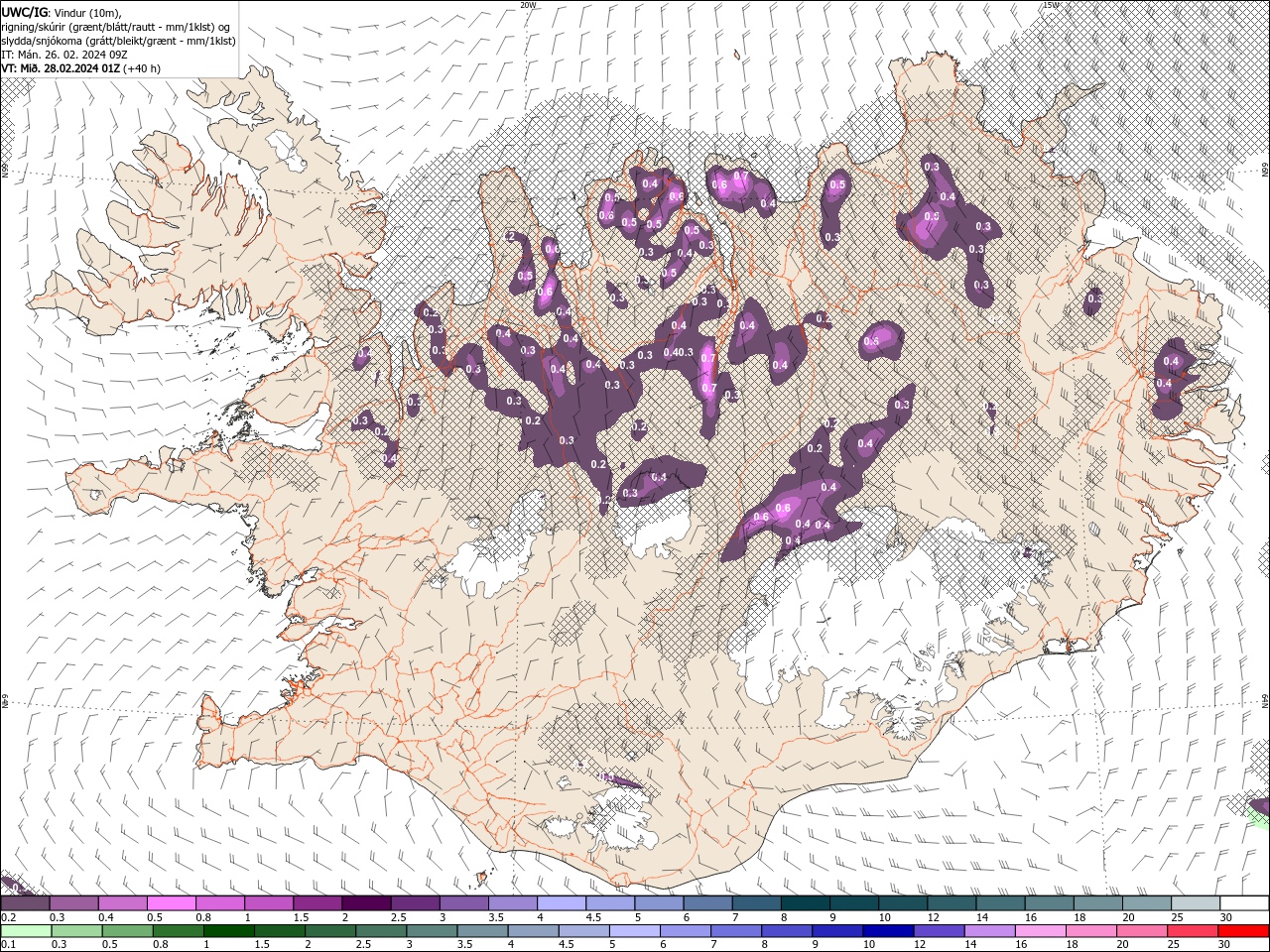Click the dark teal 8–9 swatch on the upper scale
The height and width of the screenshot is (952, 1270).
pyautogui.click(x=806, y=903)
